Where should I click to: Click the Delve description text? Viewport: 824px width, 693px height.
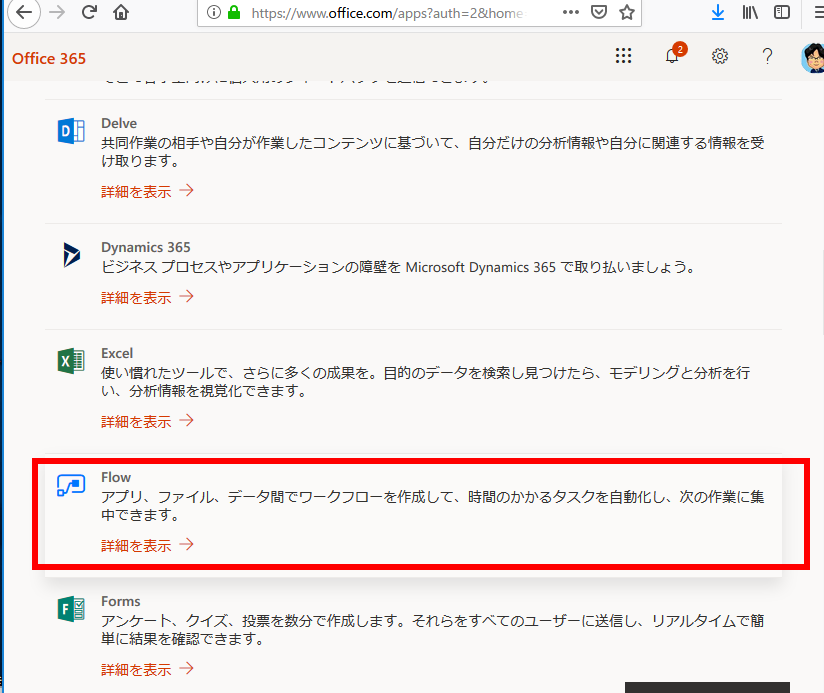pos(432,152)
